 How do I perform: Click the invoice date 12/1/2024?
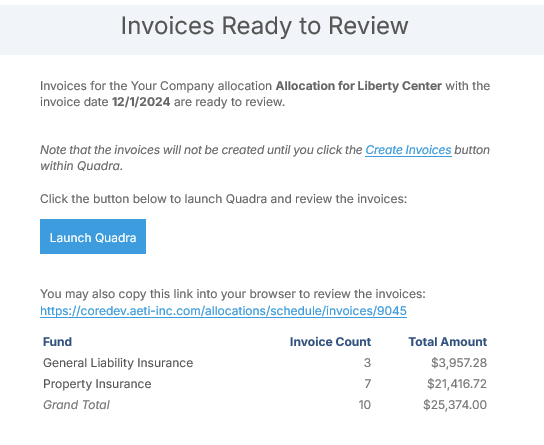click(141, 102)
